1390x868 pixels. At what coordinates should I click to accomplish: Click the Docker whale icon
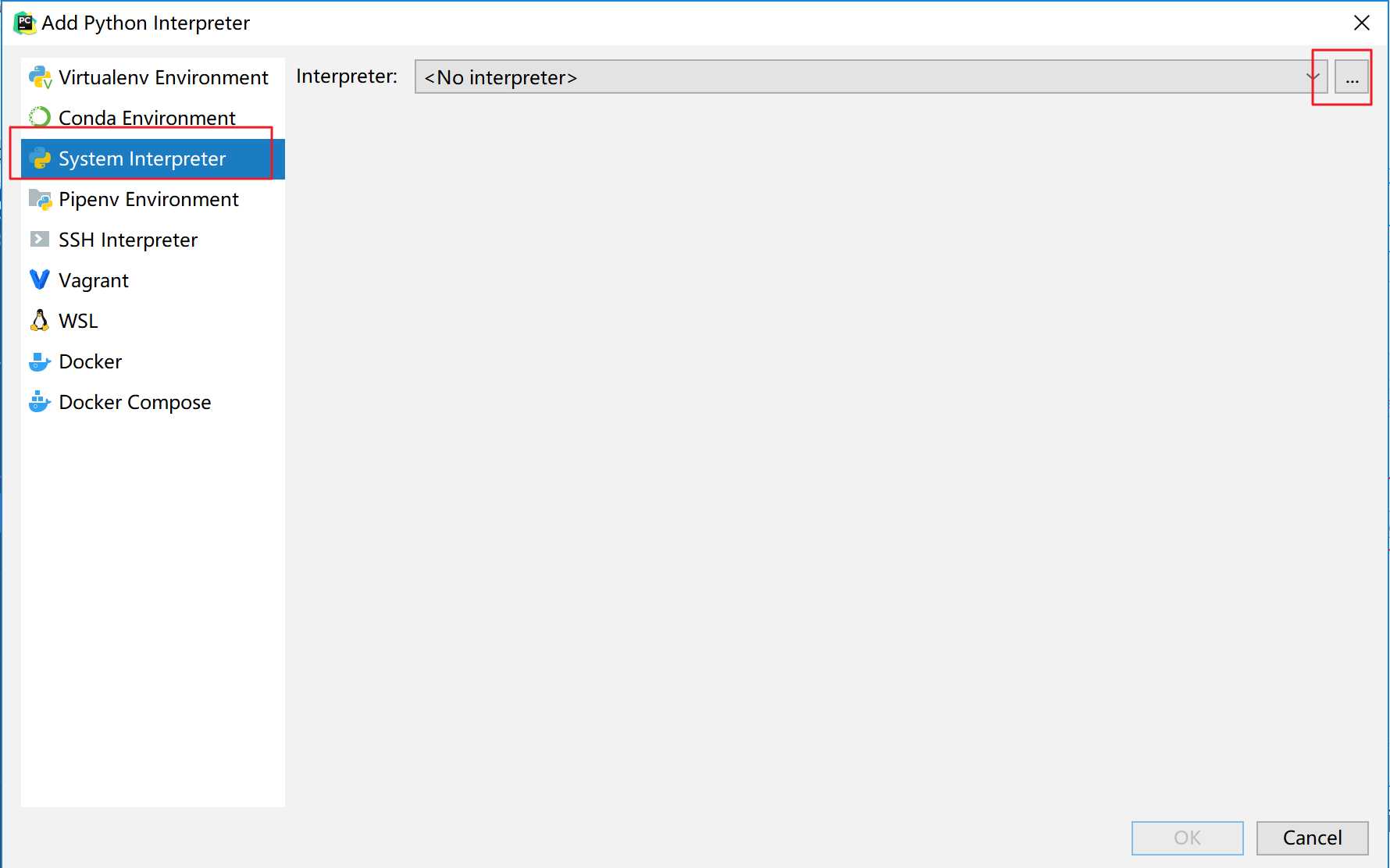tap(40, 361)
